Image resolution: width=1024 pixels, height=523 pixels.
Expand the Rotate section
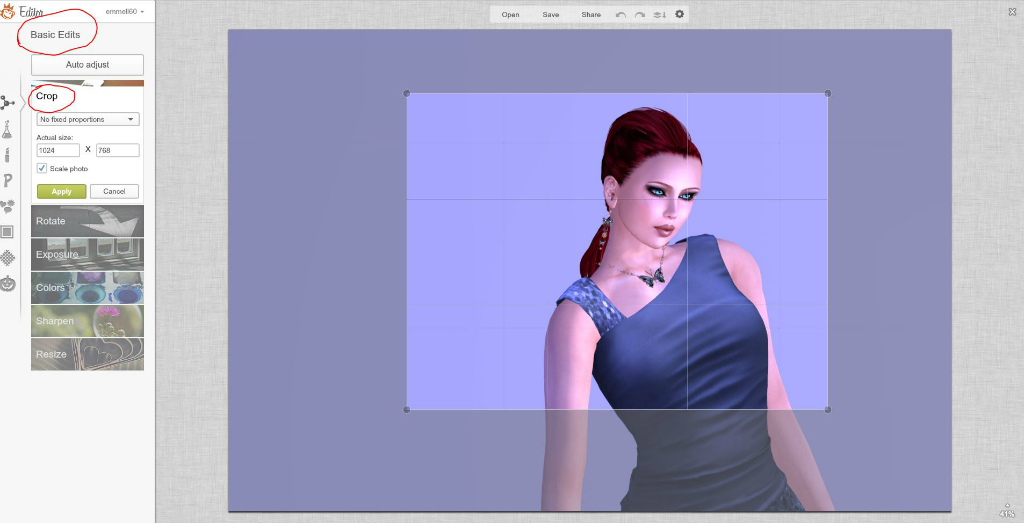[87, 221]
